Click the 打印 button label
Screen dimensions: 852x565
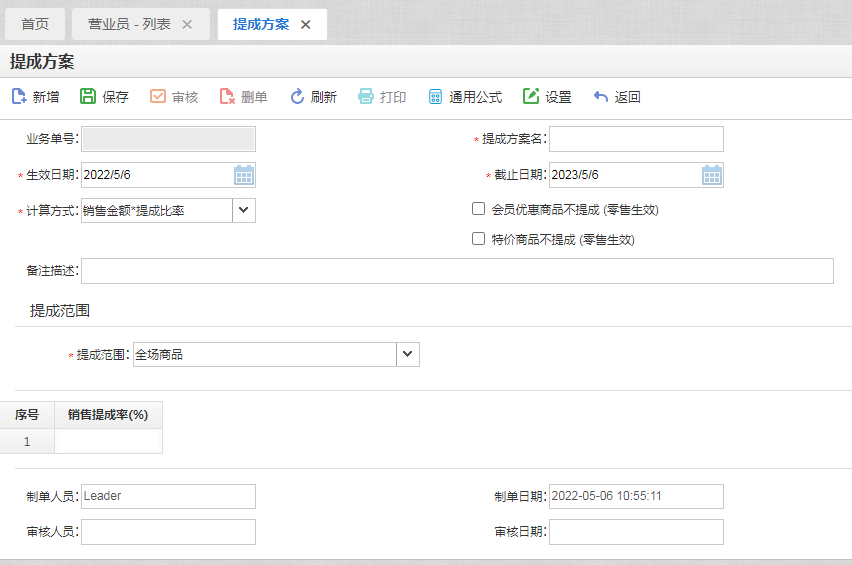point(393,97)
